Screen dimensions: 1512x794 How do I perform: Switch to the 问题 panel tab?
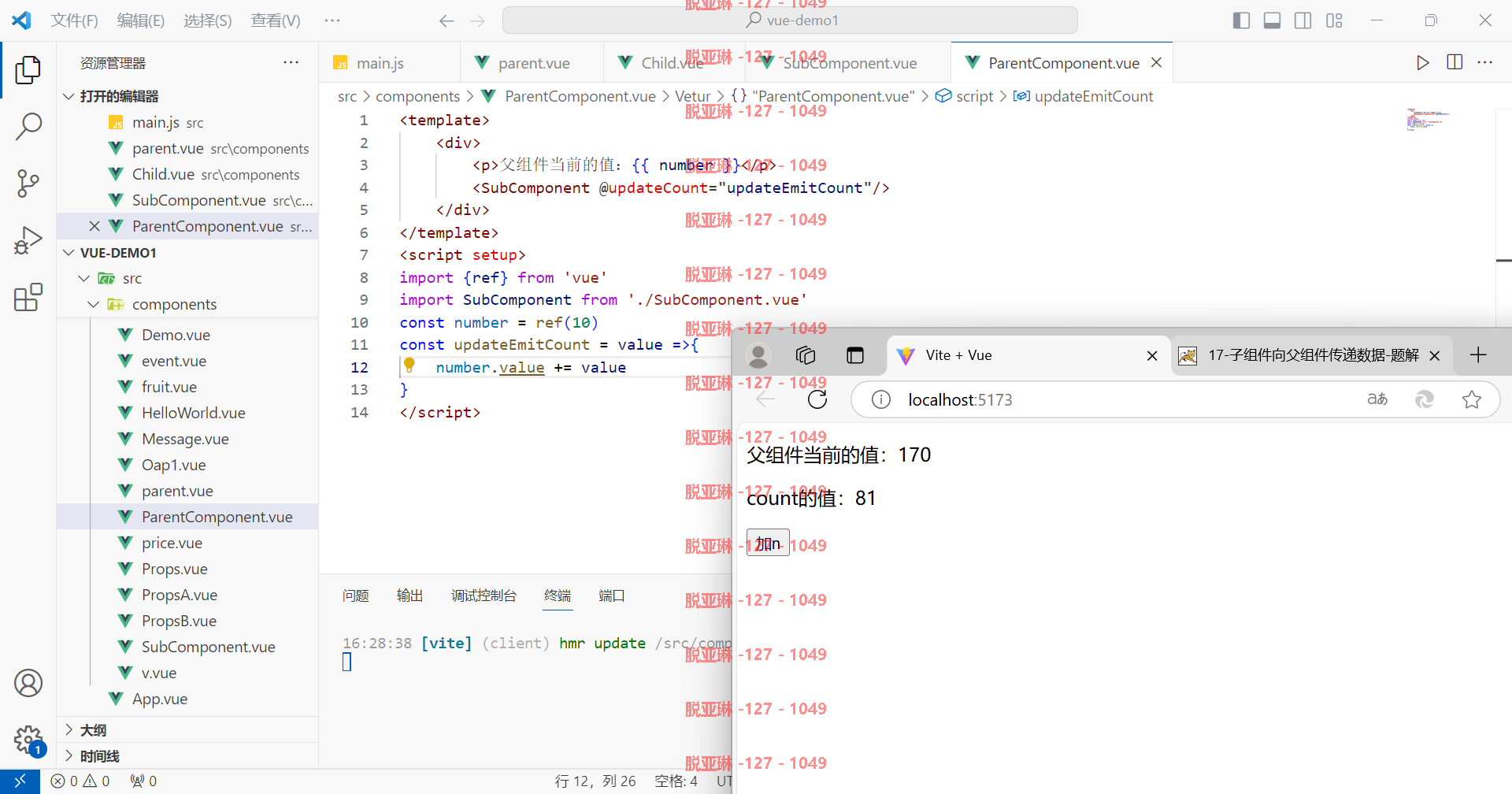pyautogui.click(x=356, y=595)
